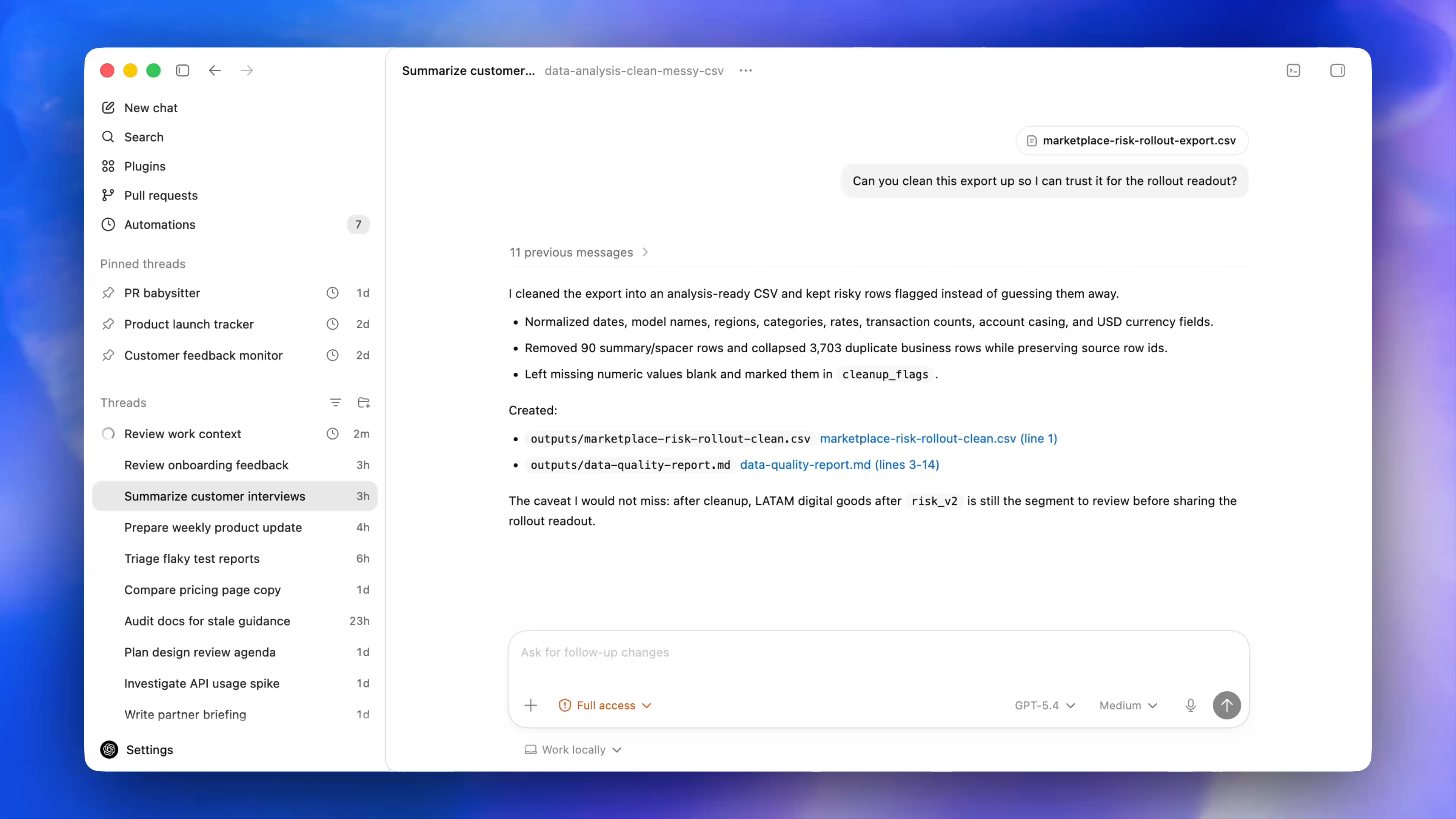Open the Medium reasoning effort dropdown
The image size is (1456, 819).
click(1128, 705)
